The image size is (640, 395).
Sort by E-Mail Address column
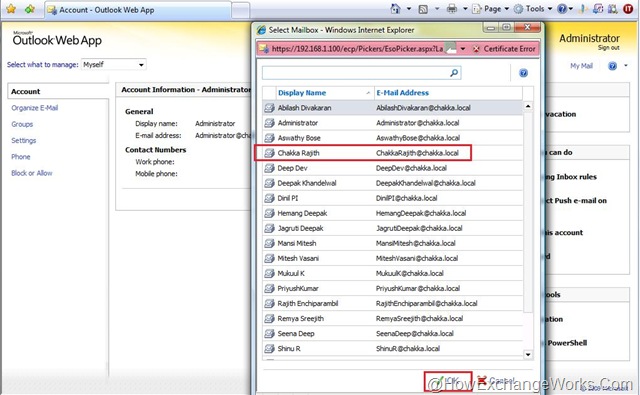448,93
